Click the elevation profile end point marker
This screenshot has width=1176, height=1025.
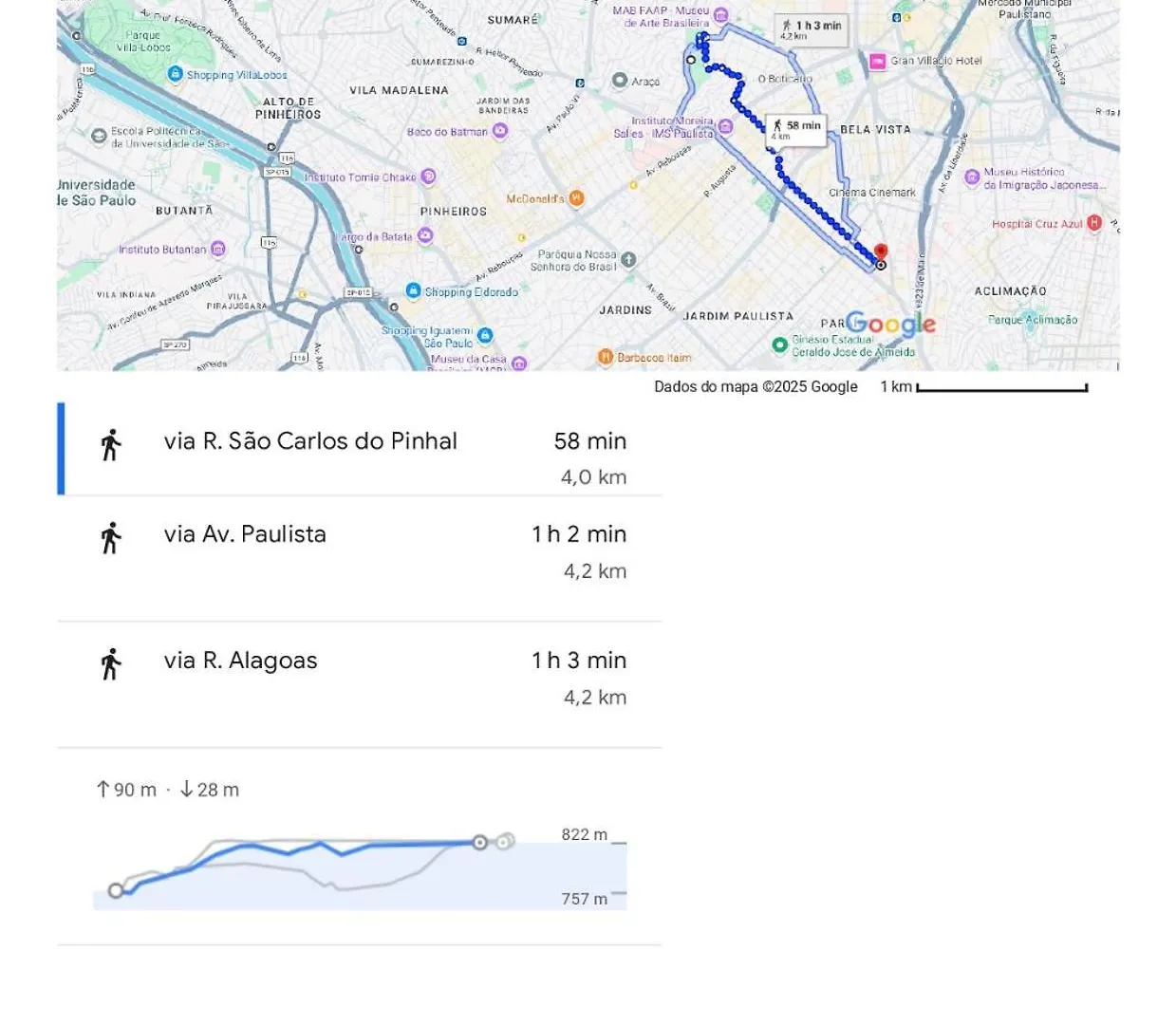pos(480,843)
